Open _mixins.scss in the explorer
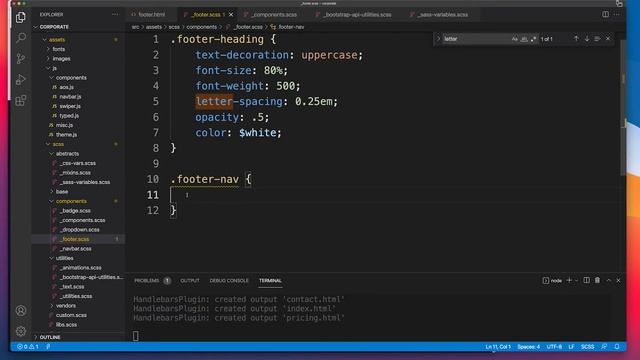 [75, 173]
